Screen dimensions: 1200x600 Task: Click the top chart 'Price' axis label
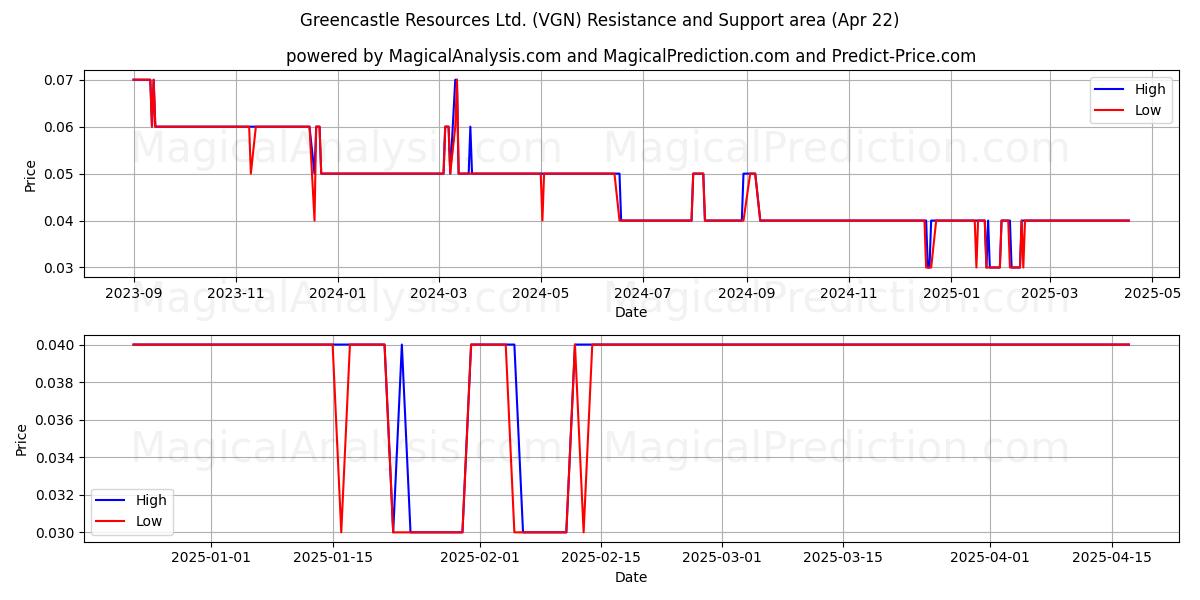pyautogui.click(x=30, y=175)
